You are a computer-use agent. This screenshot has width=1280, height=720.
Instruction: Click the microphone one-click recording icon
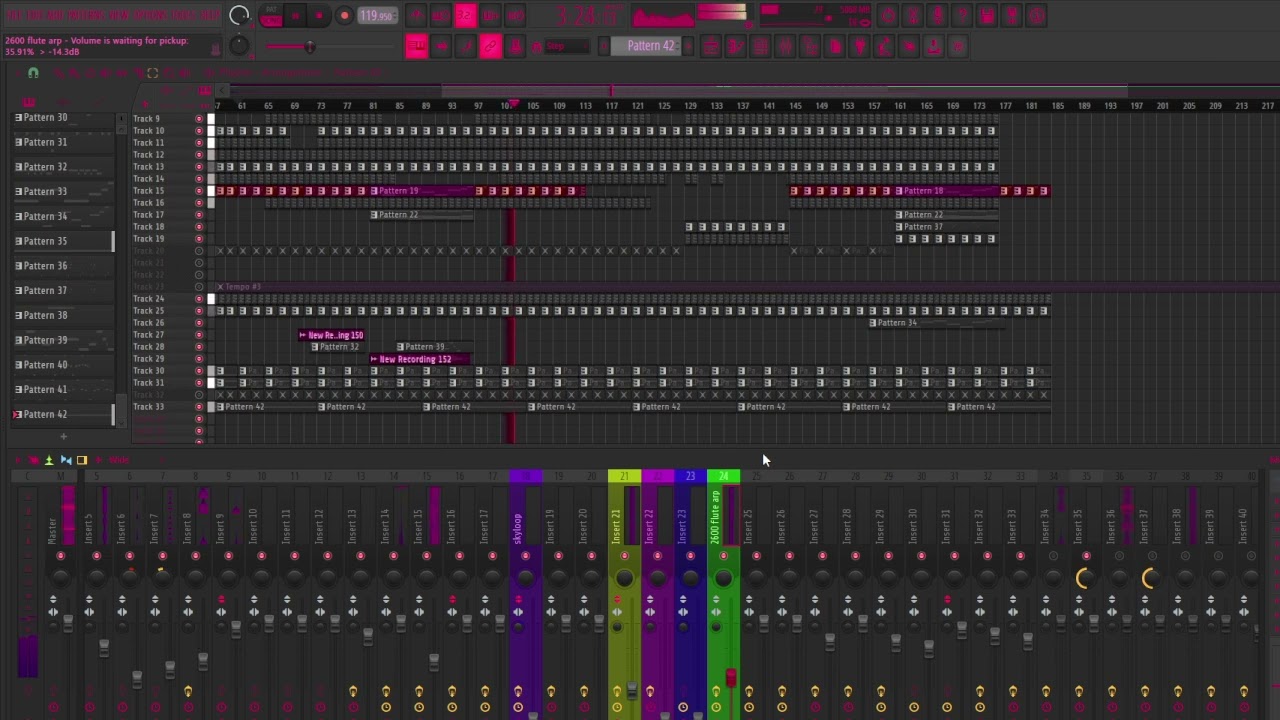pos(938,15)
